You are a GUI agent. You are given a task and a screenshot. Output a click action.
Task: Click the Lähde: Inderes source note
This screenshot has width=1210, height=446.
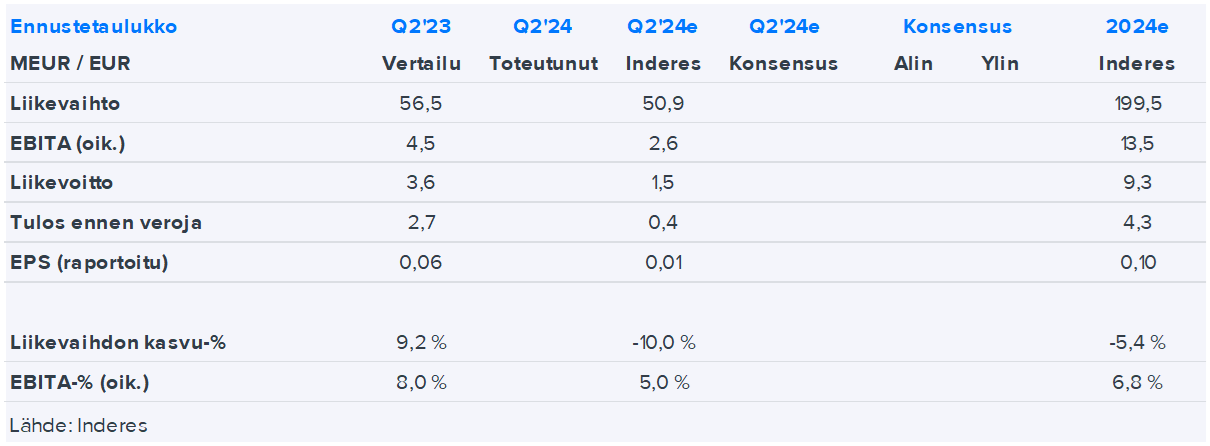(x=79, y=426)
